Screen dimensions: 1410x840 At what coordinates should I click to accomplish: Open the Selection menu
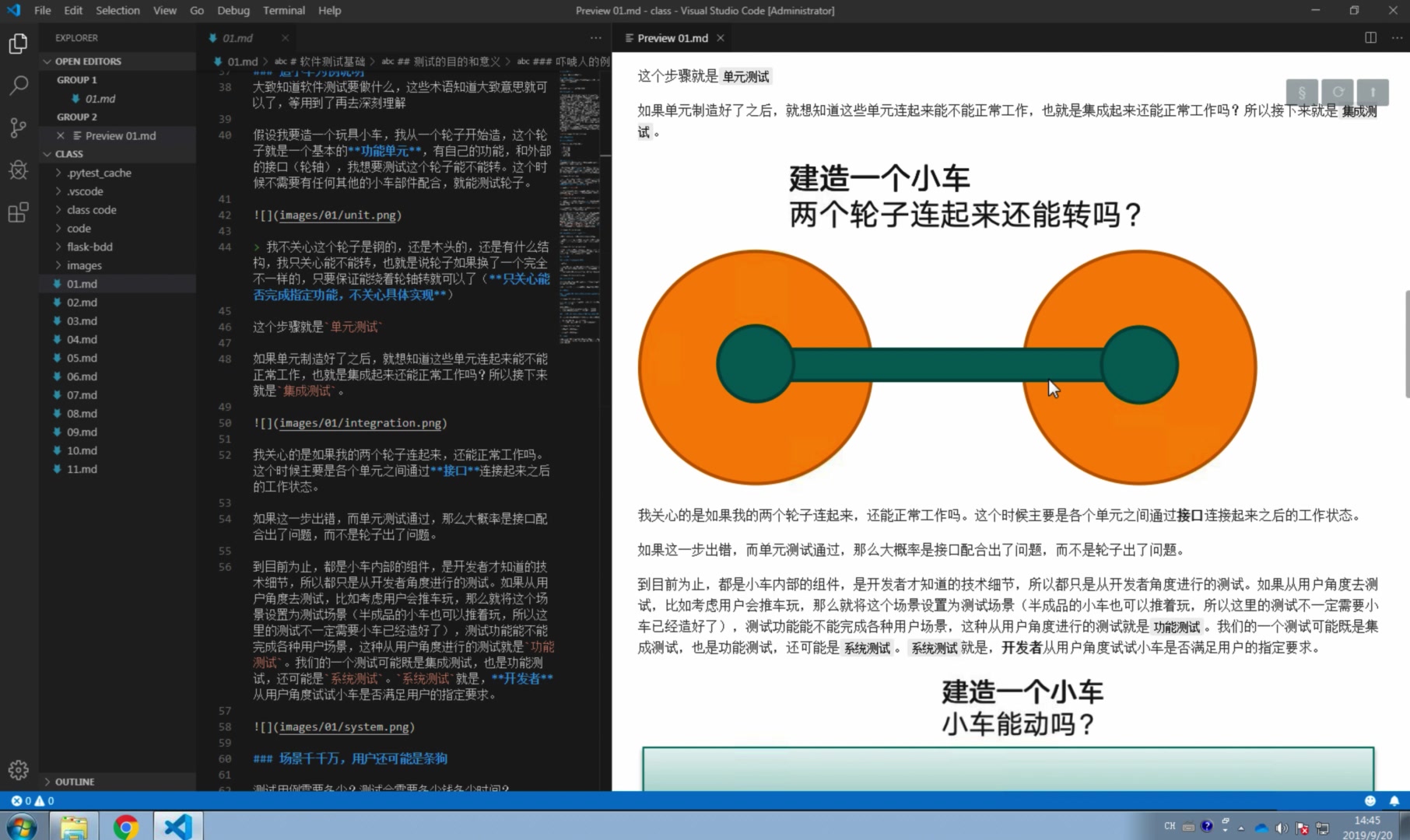click(x=117, y=10)
